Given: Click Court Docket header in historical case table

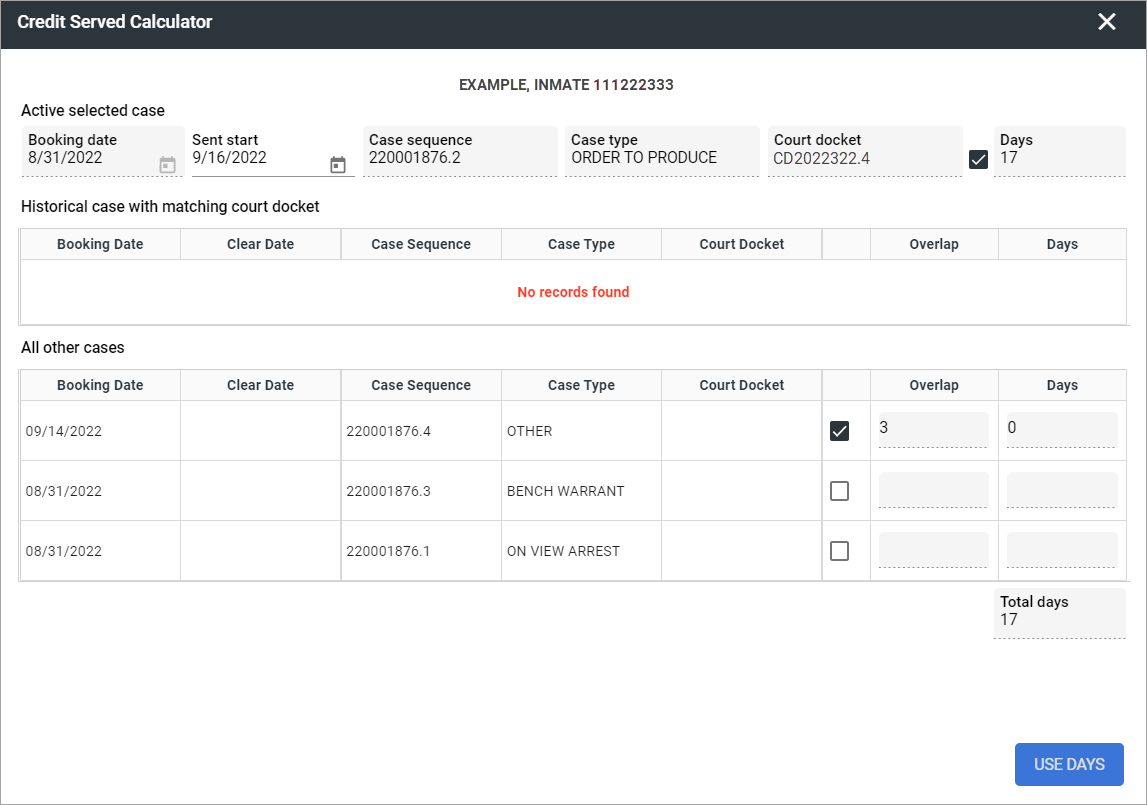Looking at the screenshot, I should point(742,244).
